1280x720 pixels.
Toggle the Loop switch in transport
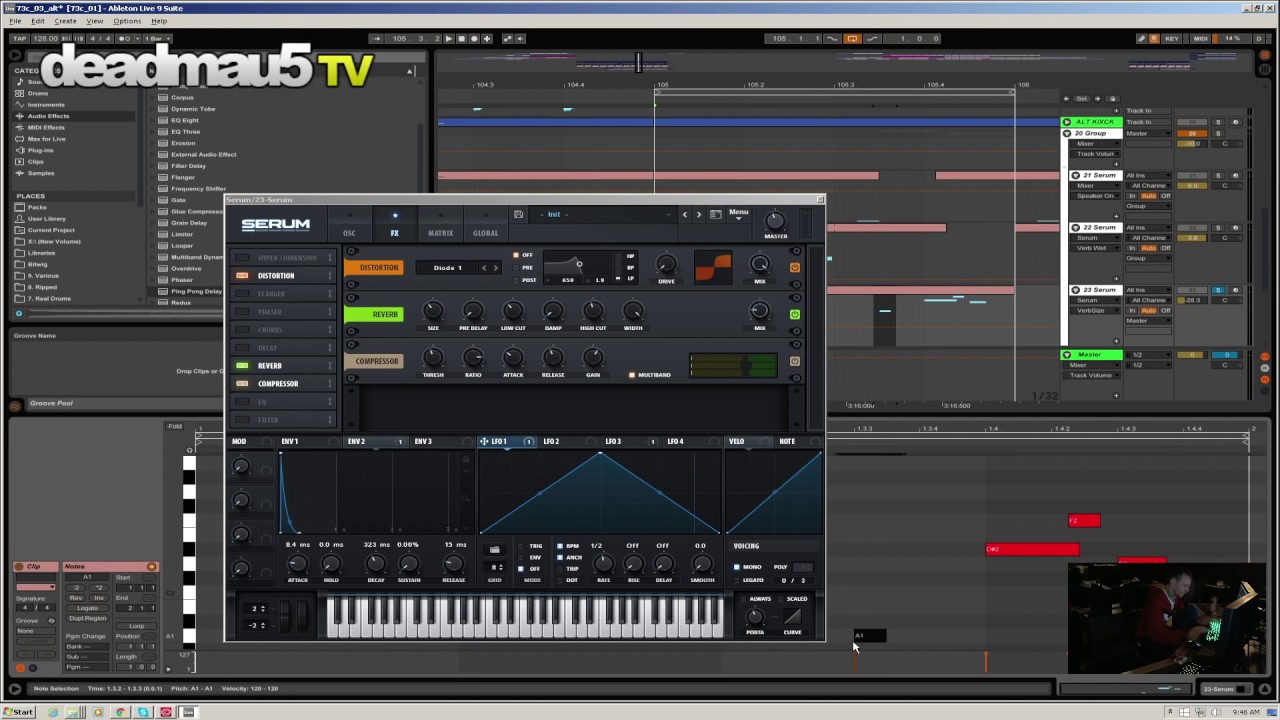(x=852, y=39)
